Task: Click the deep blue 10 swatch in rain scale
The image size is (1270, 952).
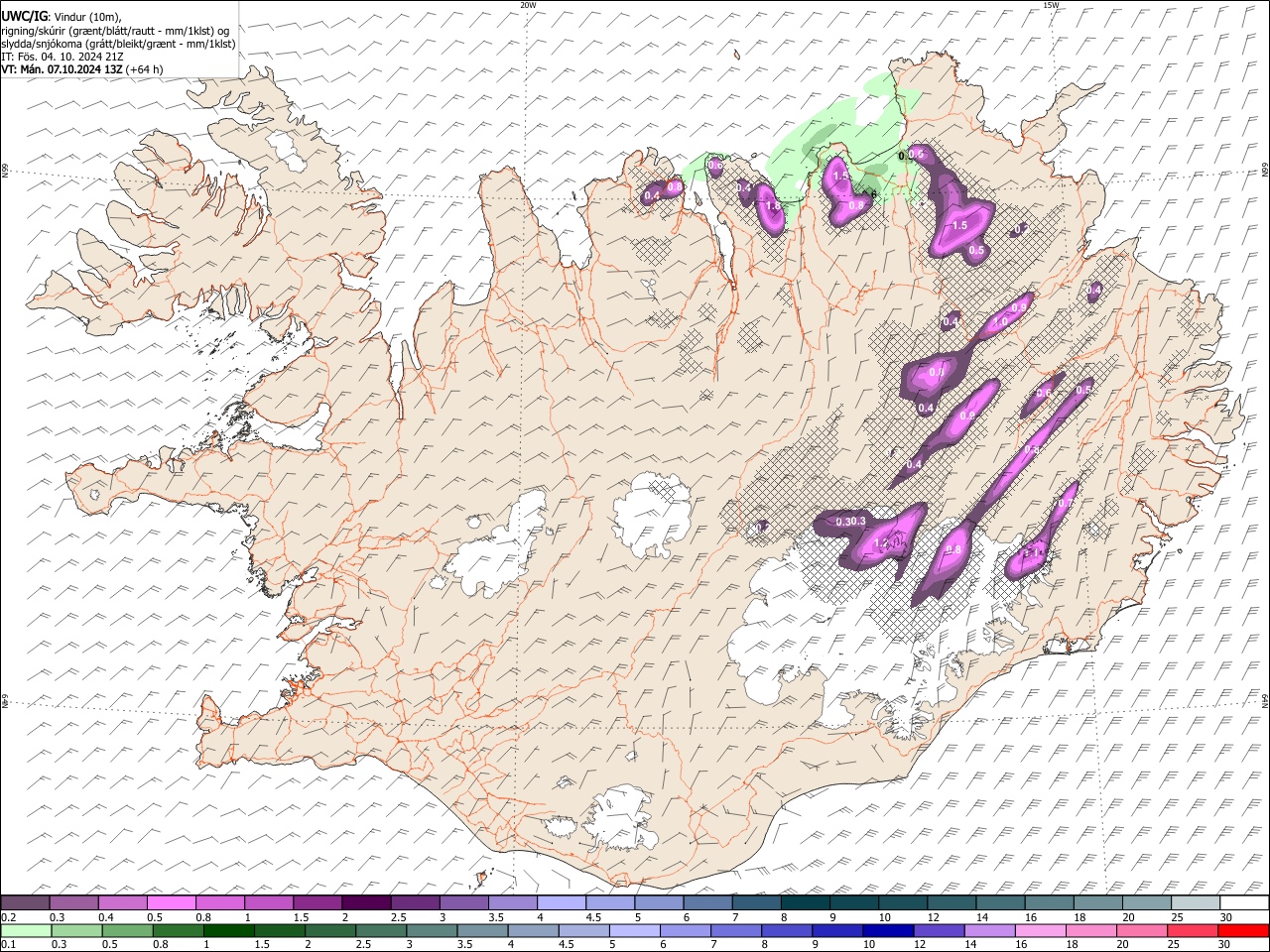Action: pos(889,930)
